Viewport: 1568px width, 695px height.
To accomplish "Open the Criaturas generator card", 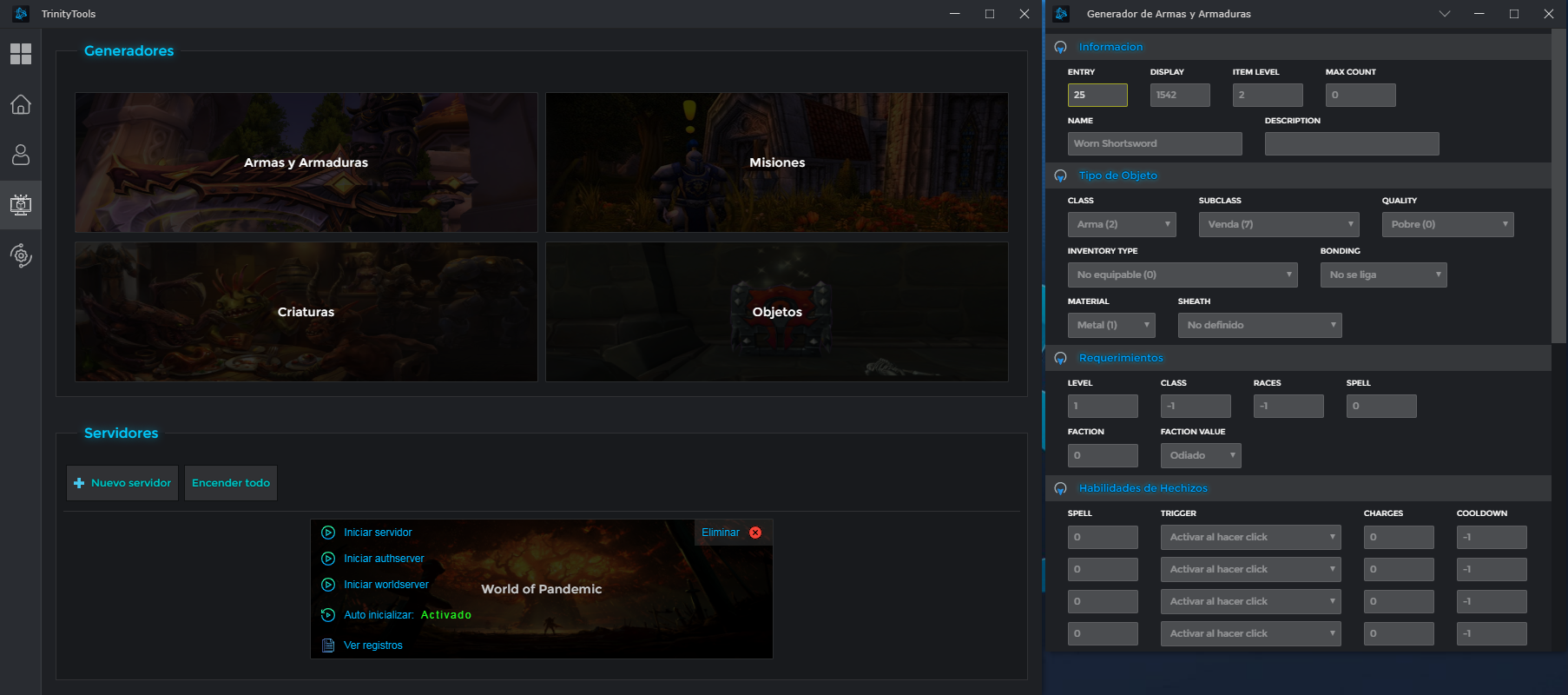I will (306, 312).
